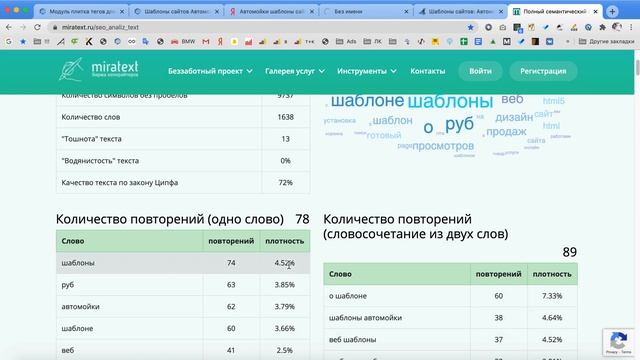This screenshot has height=360, width=640.
Task: Click the reCAPTCHA badge
Action: click(619, 342)
